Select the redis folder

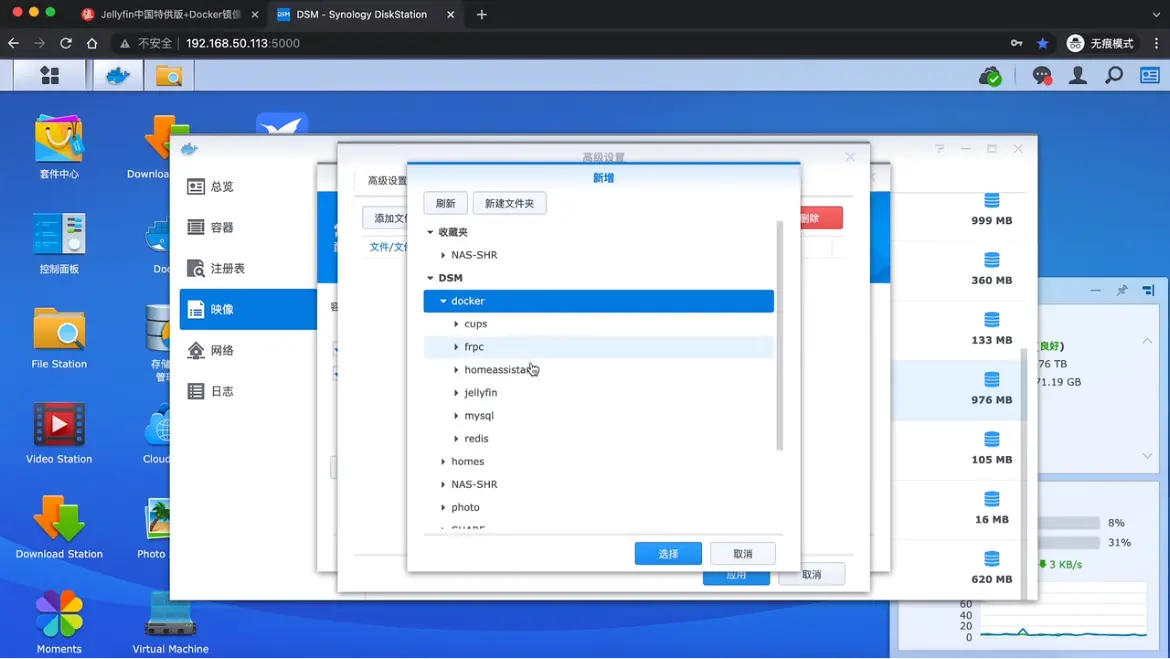[x=476, y=439]
